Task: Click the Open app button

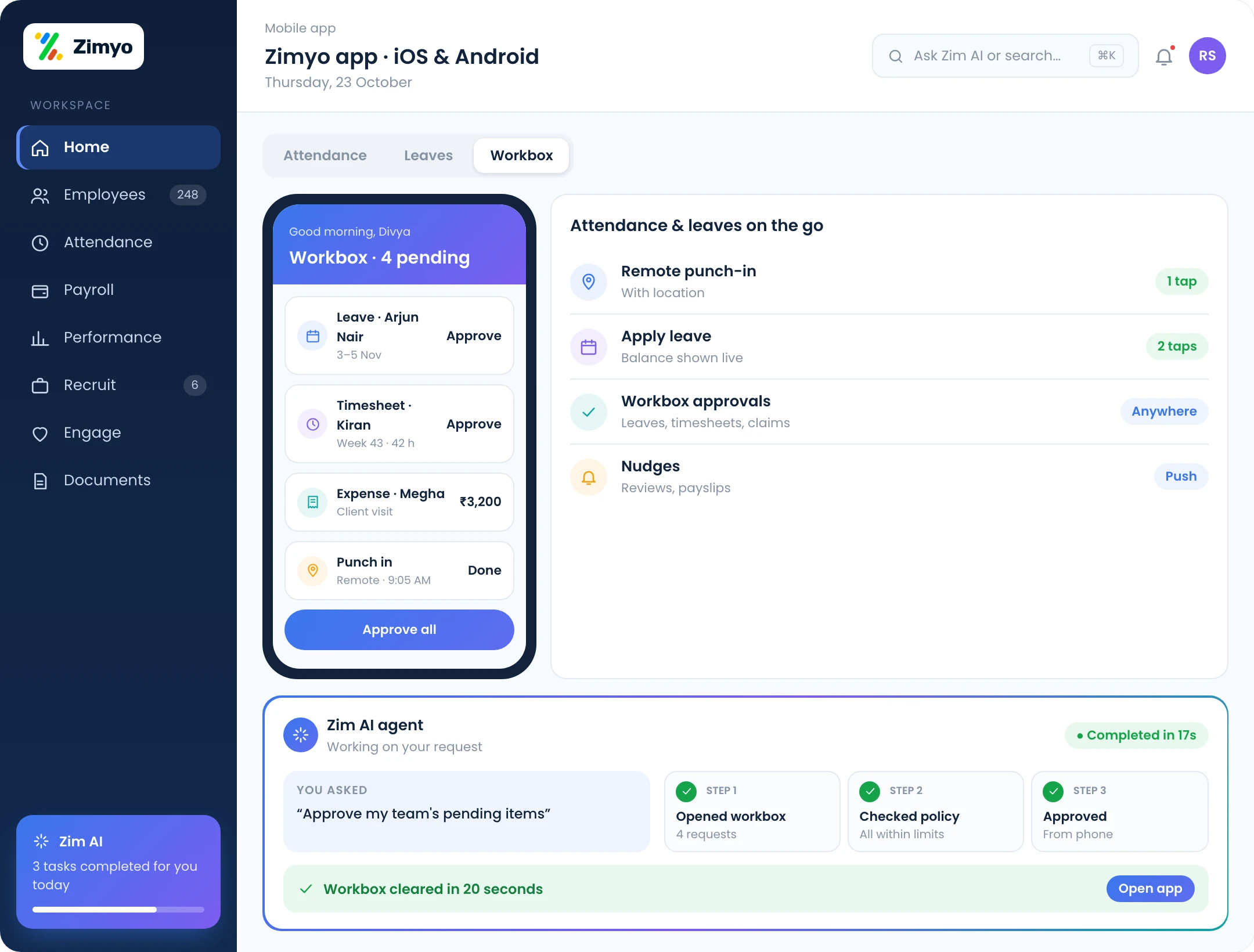Action: (x=1150, y=889)
